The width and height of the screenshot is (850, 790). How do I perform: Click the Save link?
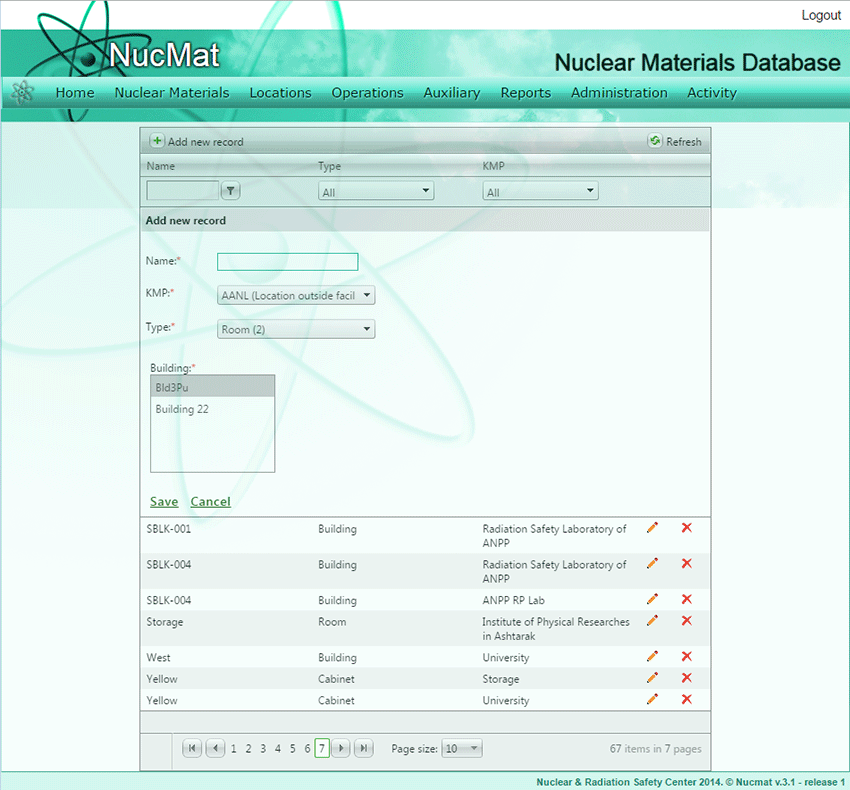point(164,502)
